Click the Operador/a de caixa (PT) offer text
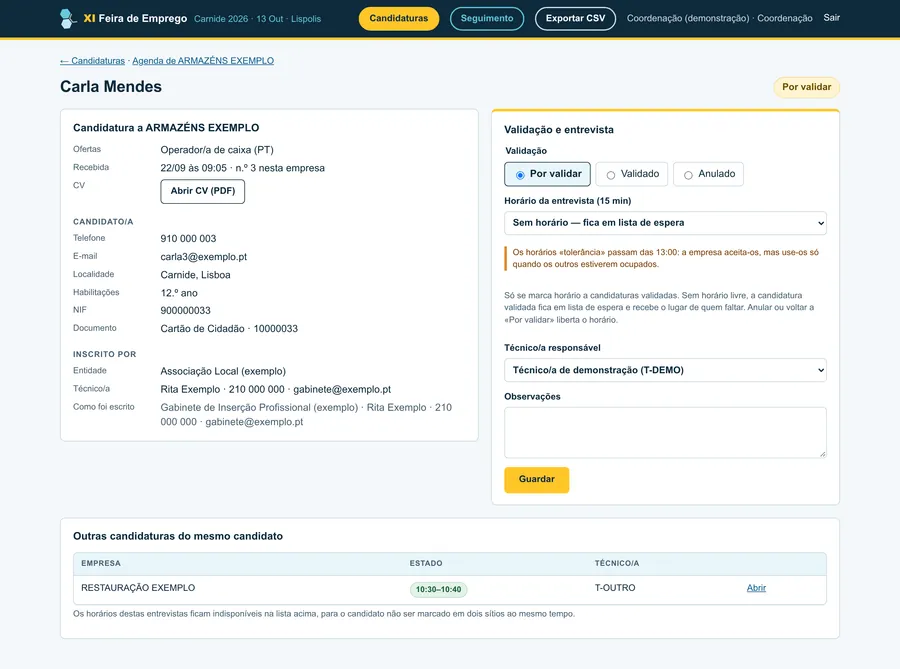The width and height of the screenshot is (900, 669). coord(217,150)
